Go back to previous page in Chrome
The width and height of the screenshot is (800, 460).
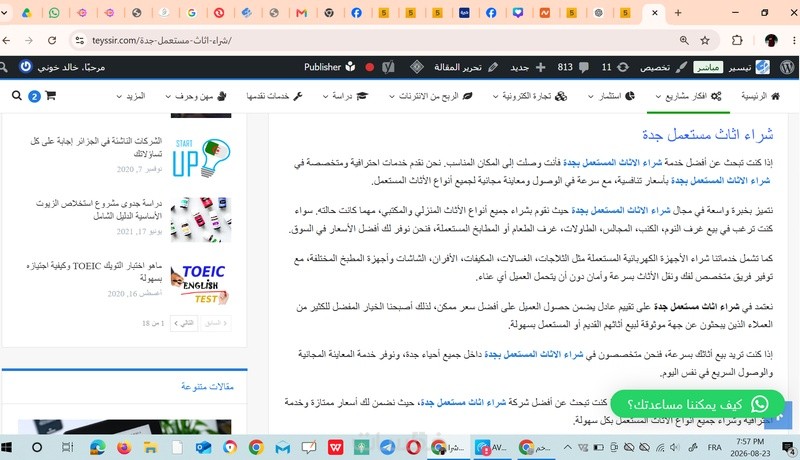click(6, 40)
